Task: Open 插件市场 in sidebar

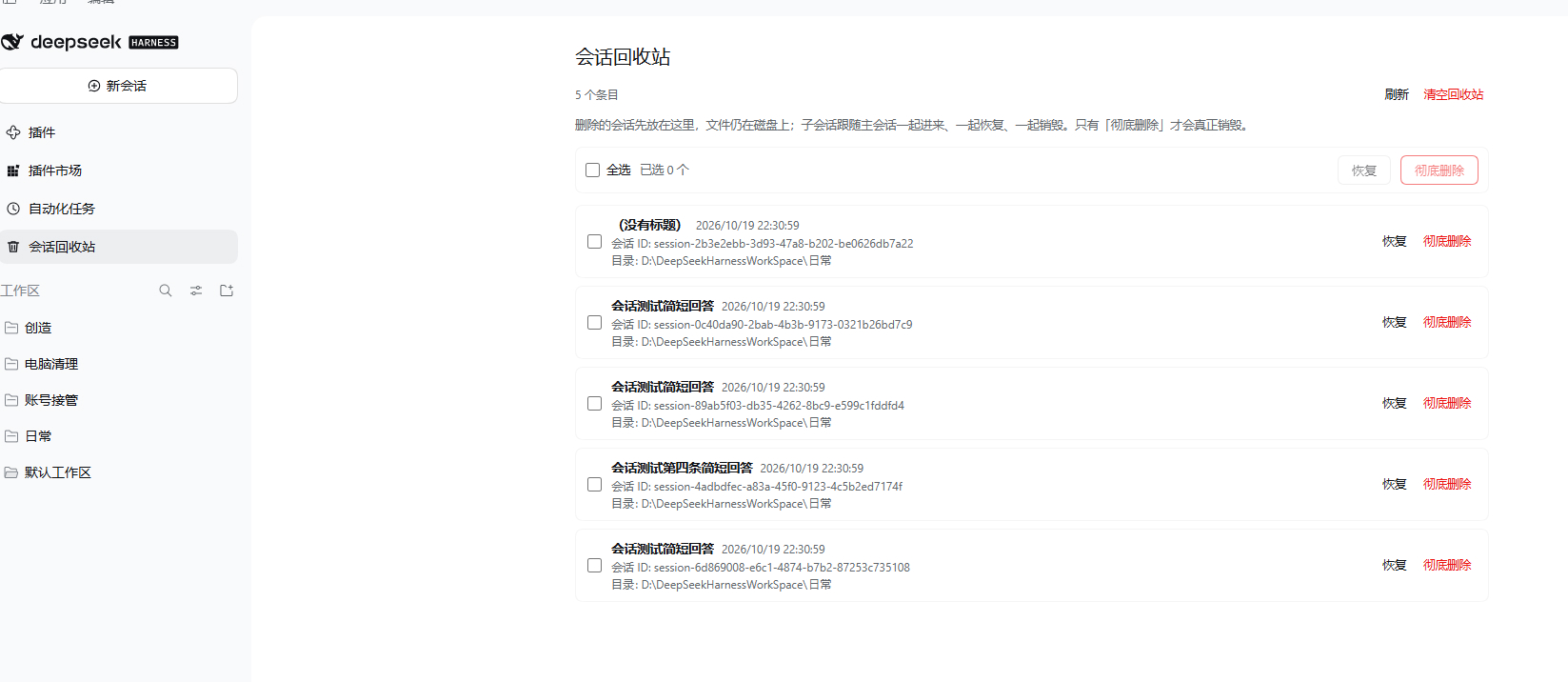Action: [119, 170]
